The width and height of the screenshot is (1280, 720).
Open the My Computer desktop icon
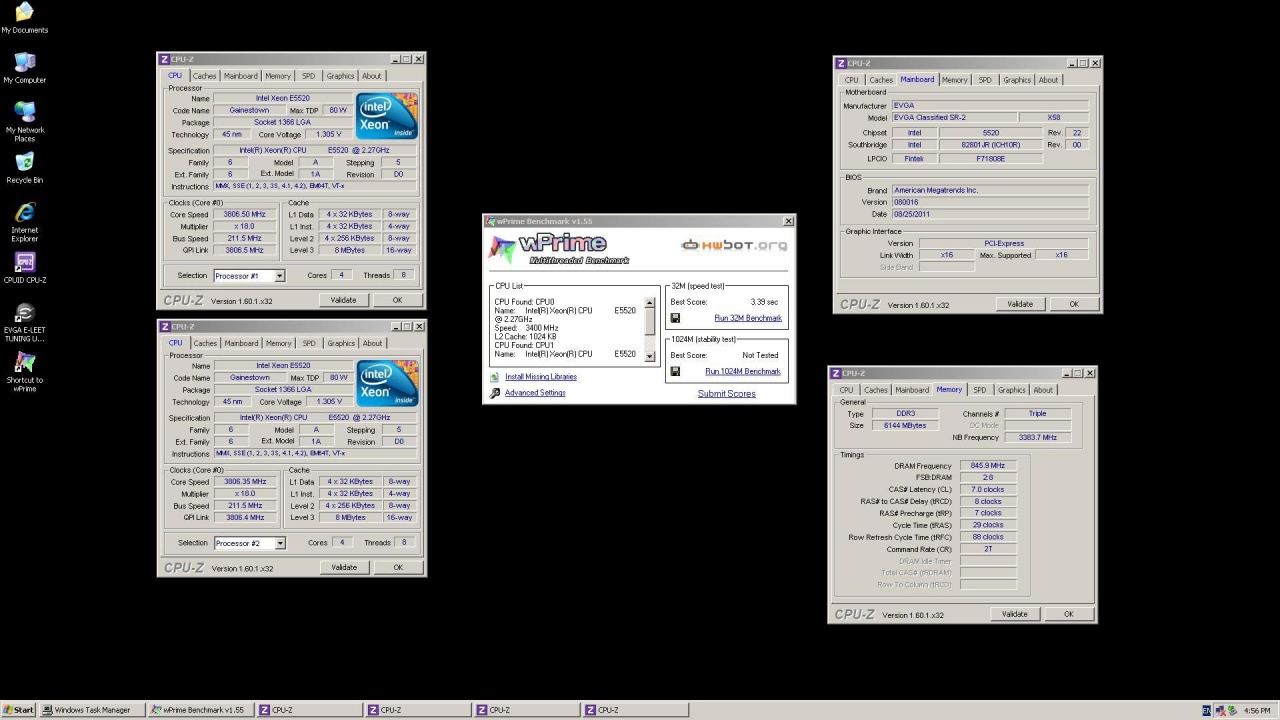pyautogui.click(x=24, y=68)
